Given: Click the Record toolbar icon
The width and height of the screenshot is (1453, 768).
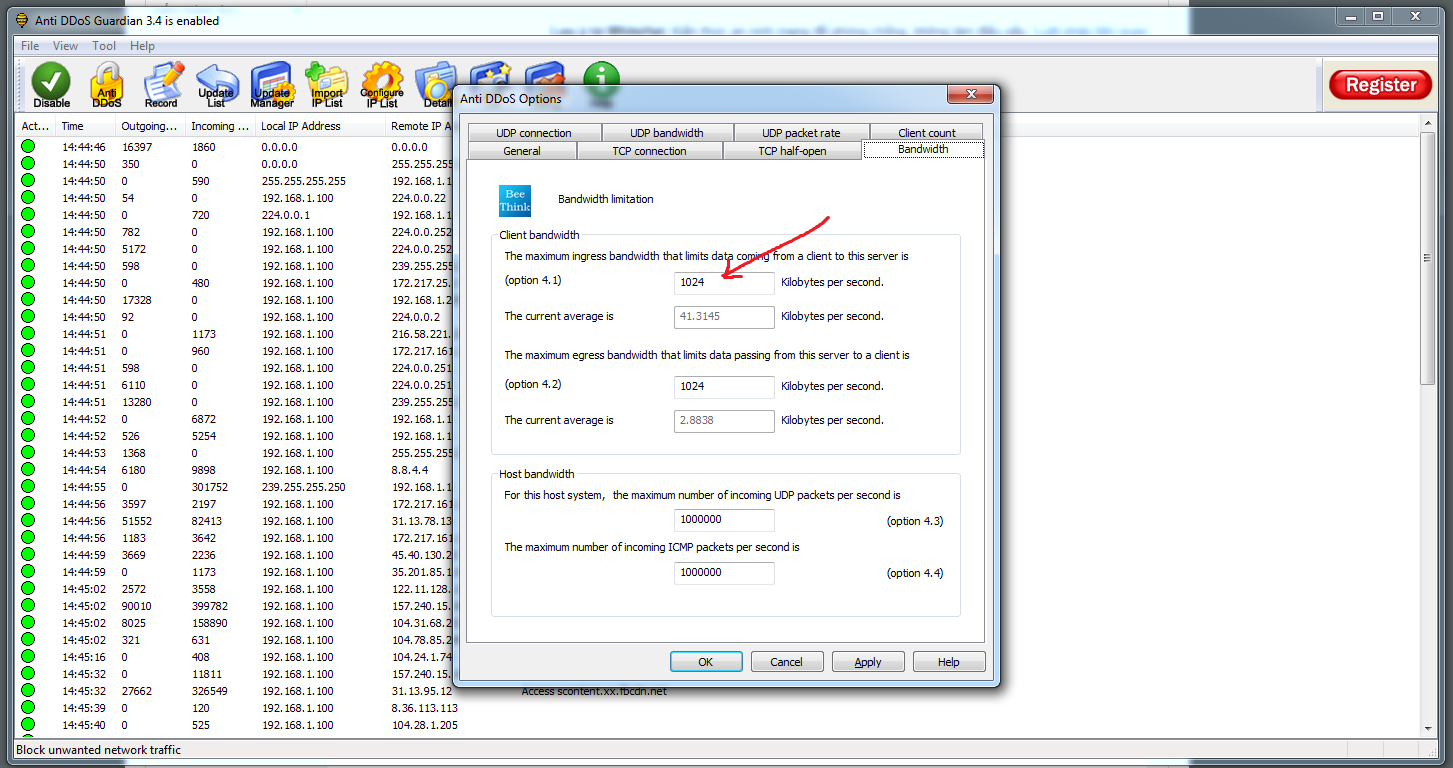Looking at the screenshot, I should click(161, 86).
